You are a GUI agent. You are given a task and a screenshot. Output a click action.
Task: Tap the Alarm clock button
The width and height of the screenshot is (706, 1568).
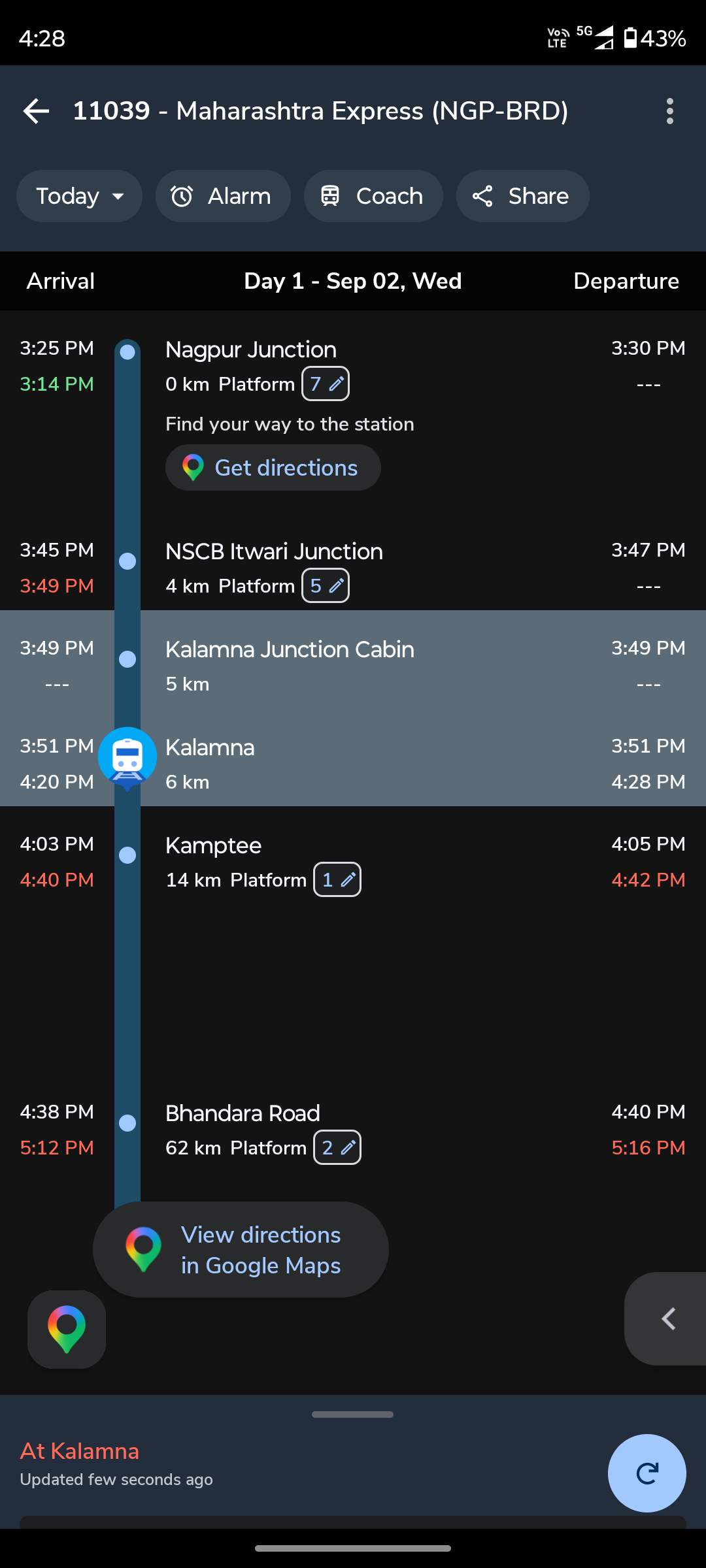[222, 196]
